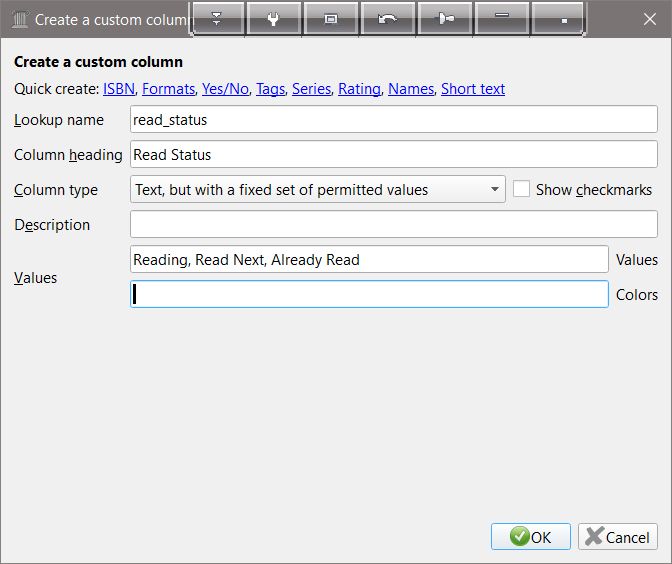Focus the Colors input field
This screenshot has width=672, height=564.
pos(369,294)
